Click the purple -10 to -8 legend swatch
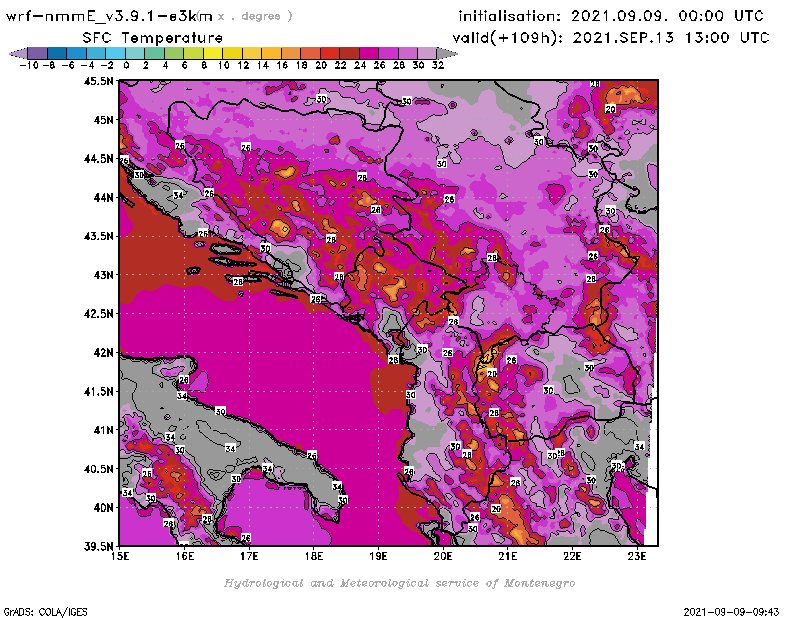 (x=38, y=53)
